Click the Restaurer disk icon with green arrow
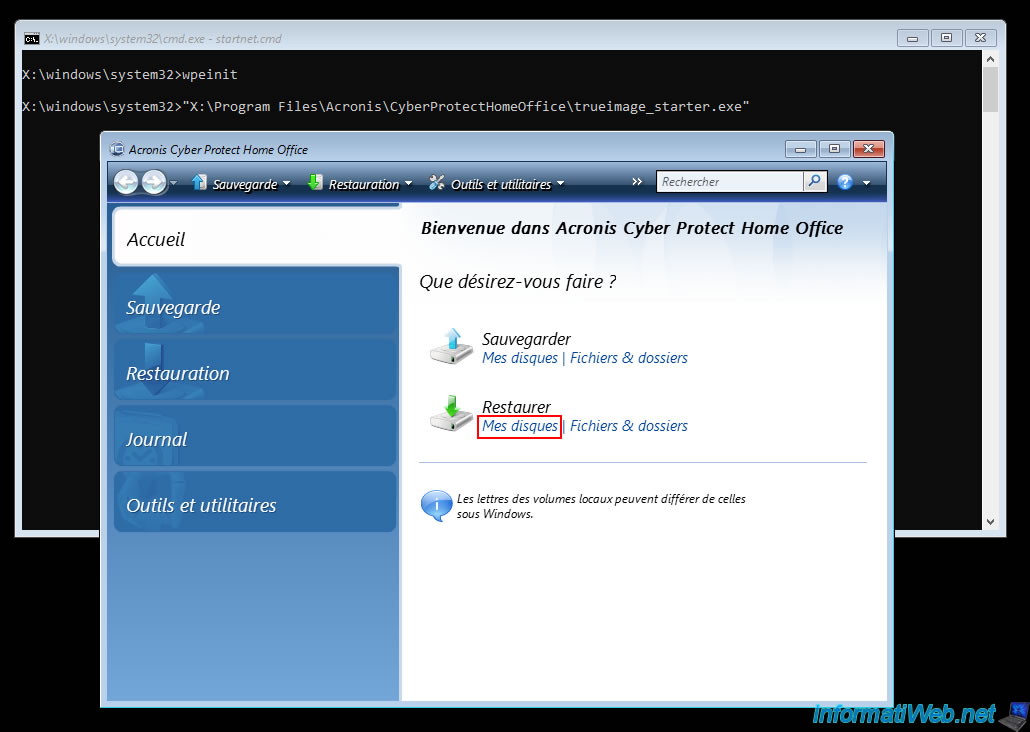The image size is (1030, 732). pos(451,415)
